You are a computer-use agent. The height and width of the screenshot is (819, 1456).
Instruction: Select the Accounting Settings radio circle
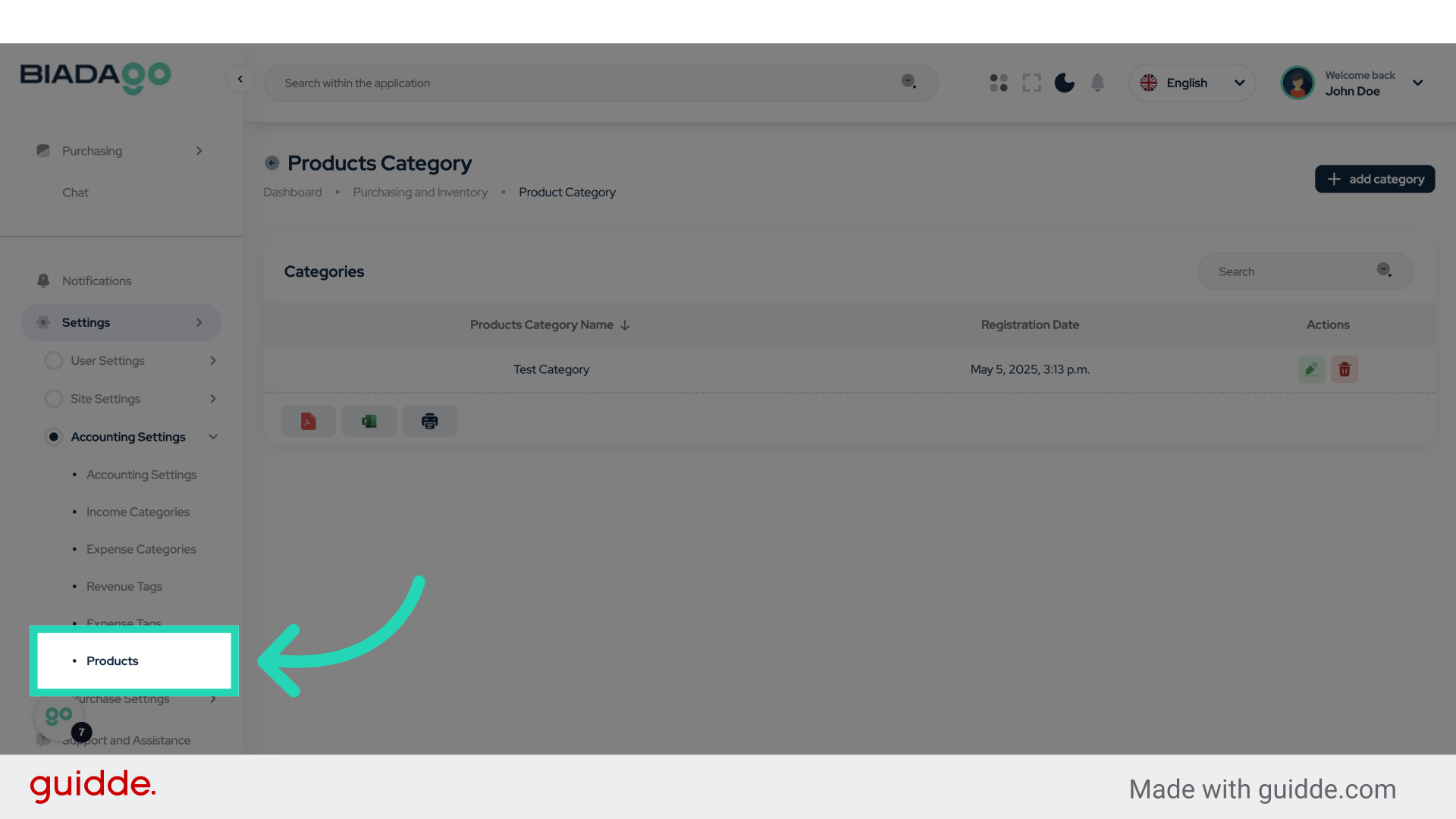(54, 437)
